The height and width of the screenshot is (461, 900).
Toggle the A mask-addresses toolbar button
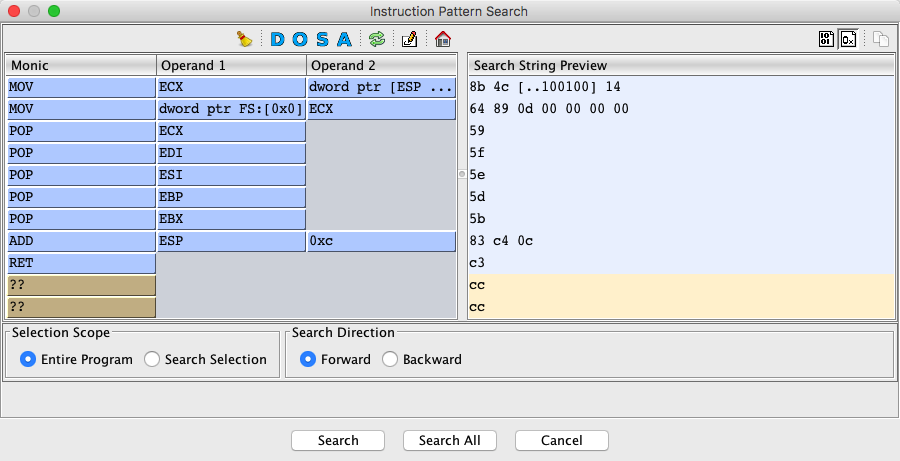[x=344, y=40]
